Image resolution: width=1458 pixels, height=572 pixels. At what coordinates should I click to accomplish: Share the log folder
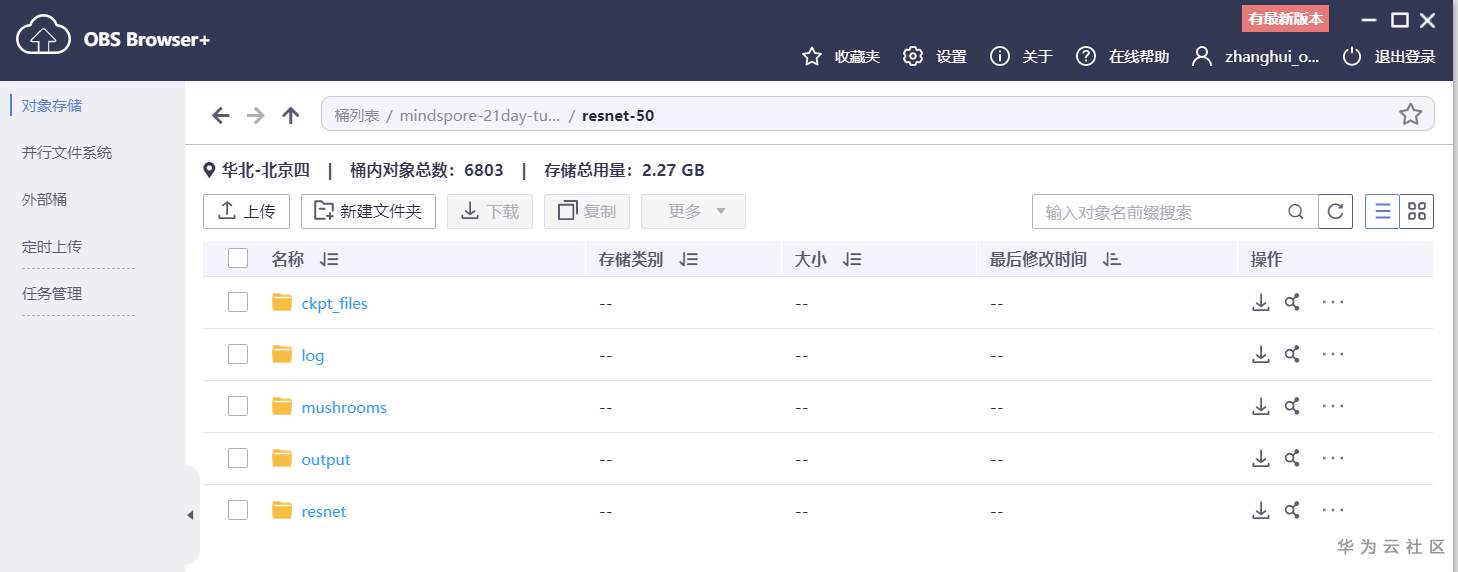click(1293, 354)
